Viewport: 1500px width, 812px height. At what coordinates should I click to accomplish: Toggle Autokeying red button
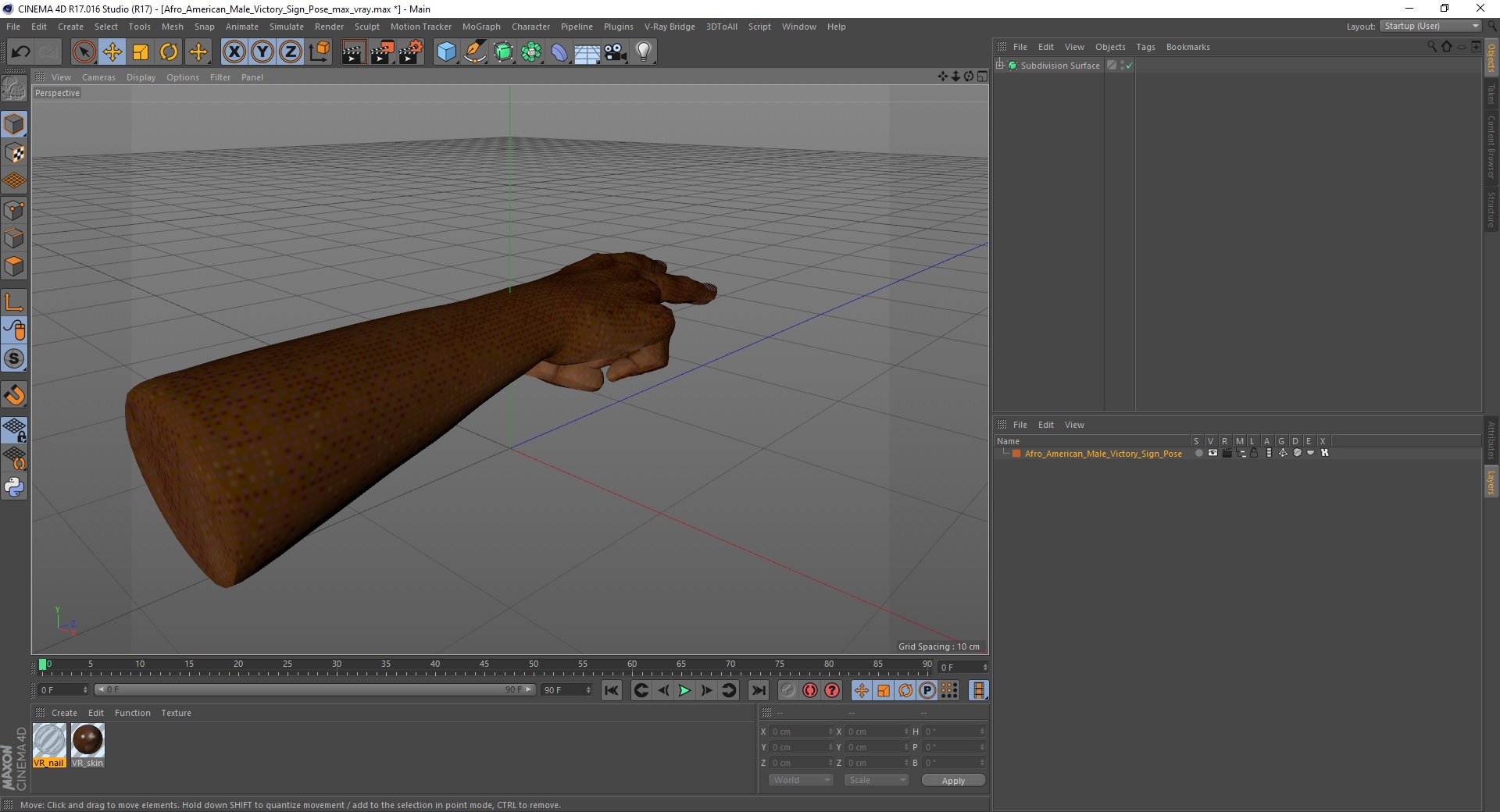[x=810, y=690]
